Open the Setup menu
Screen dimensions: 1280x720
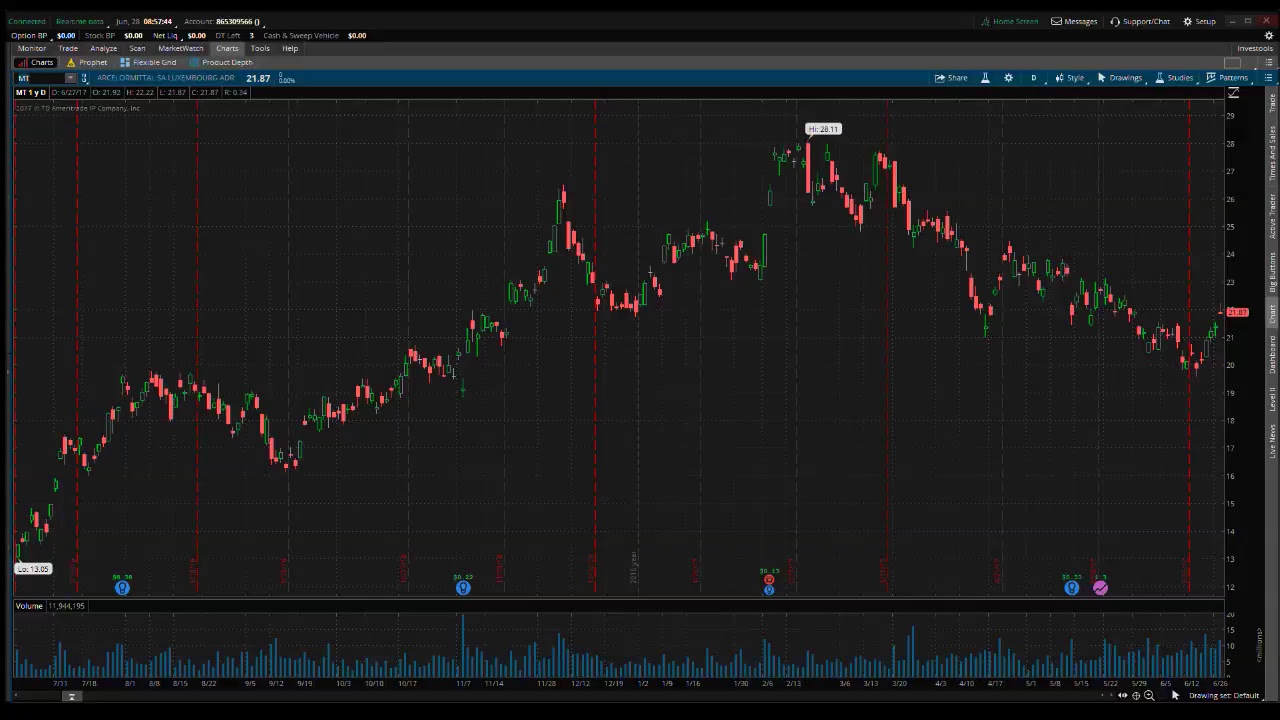click(1199, 21)
